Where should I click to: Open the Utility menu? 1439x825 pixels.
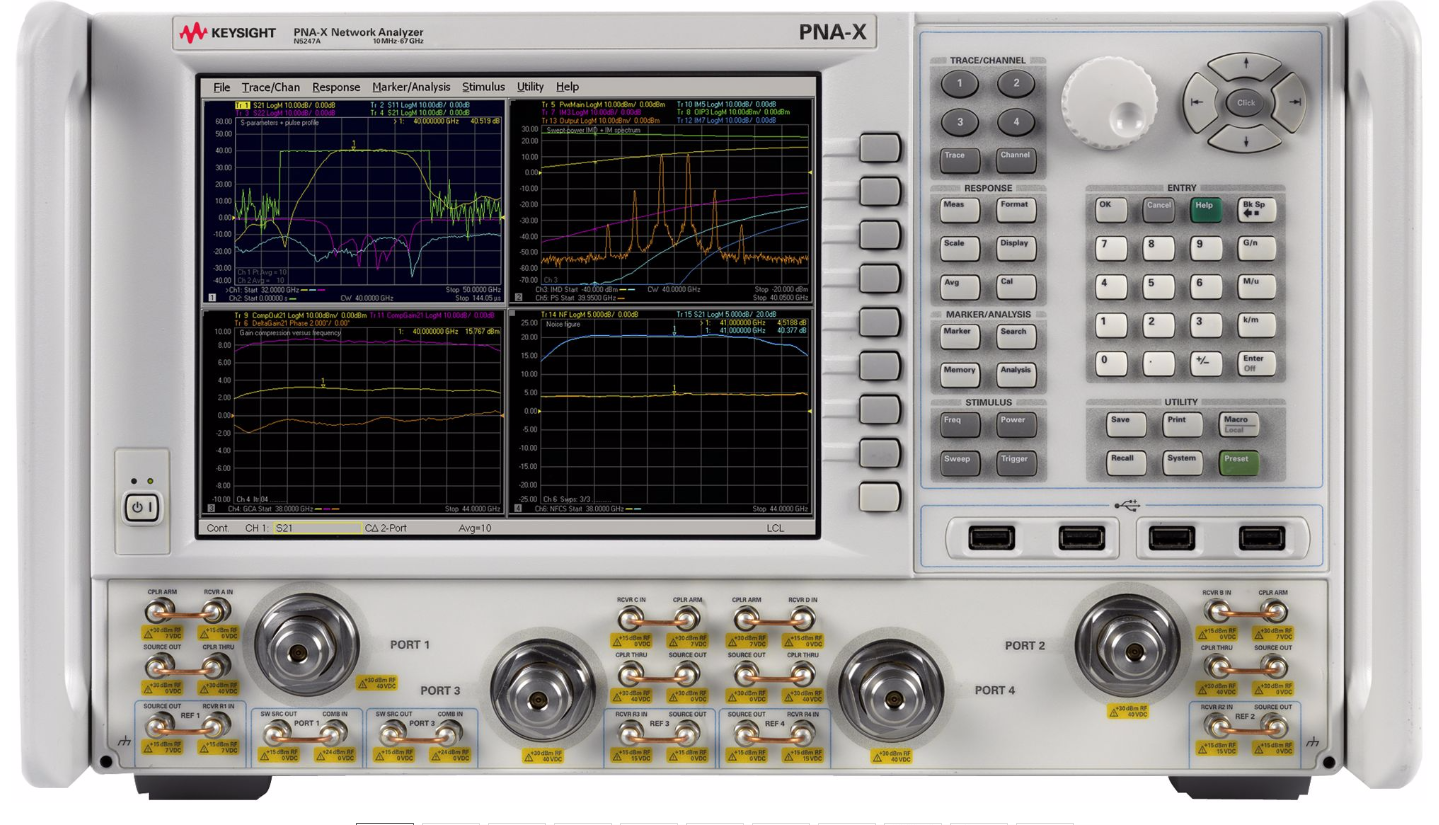530,87
